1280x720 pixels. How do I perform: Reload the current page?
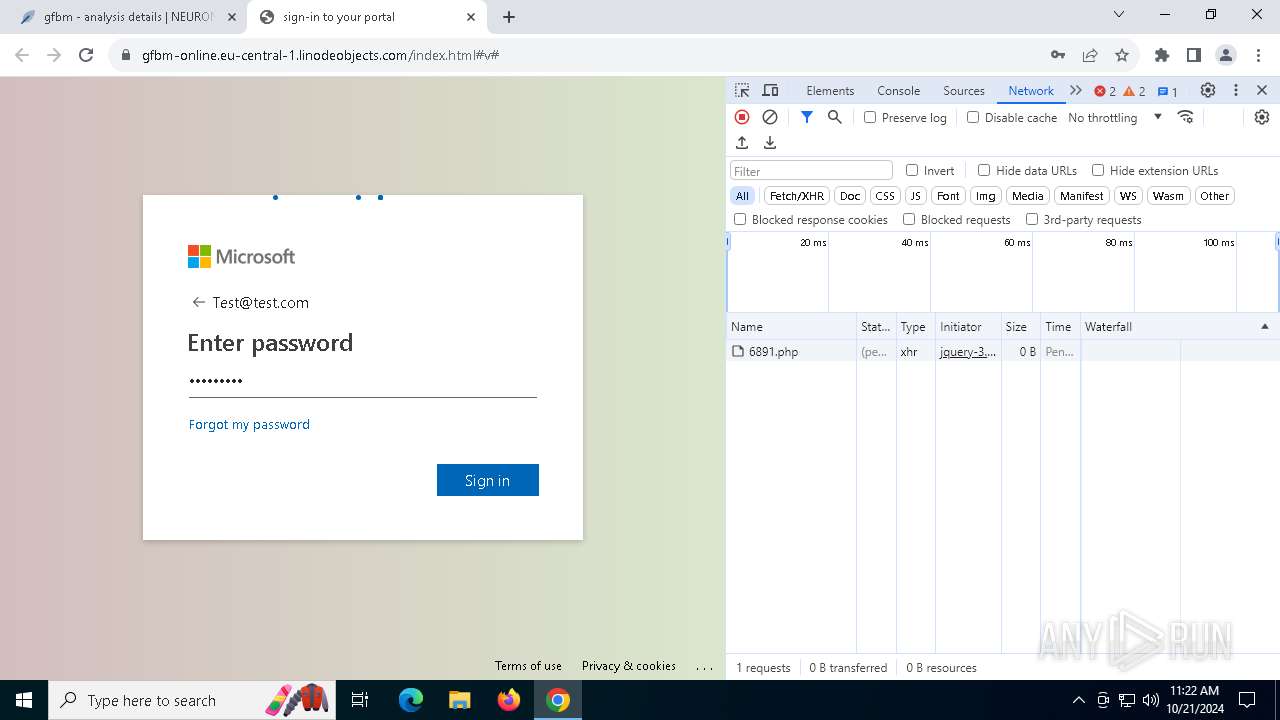click(x=86, y=55)
